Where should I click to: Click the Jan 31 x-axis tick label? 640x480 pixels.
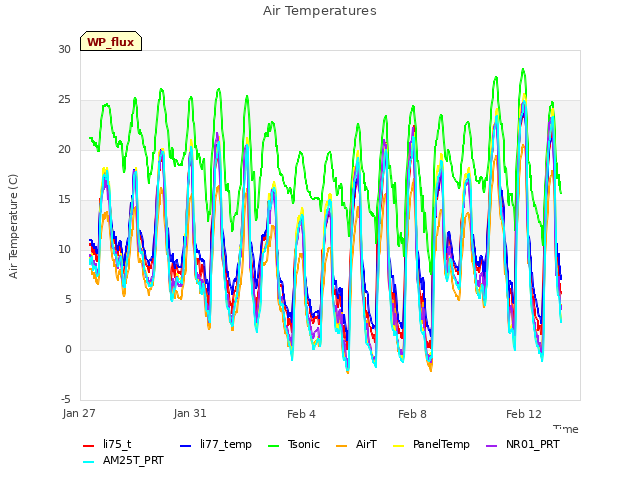pos(190,413)
